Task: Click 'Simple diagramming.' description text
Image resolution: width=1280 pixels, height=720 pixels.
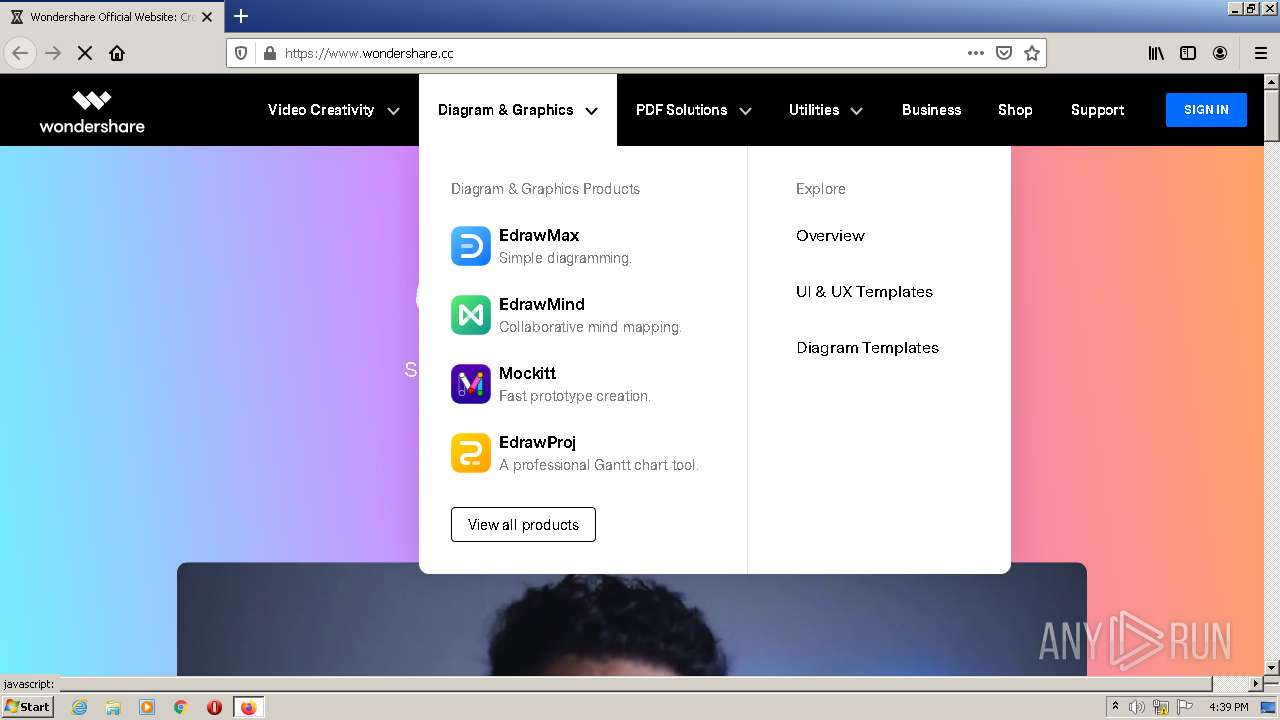Action: [x=565, y=258]
